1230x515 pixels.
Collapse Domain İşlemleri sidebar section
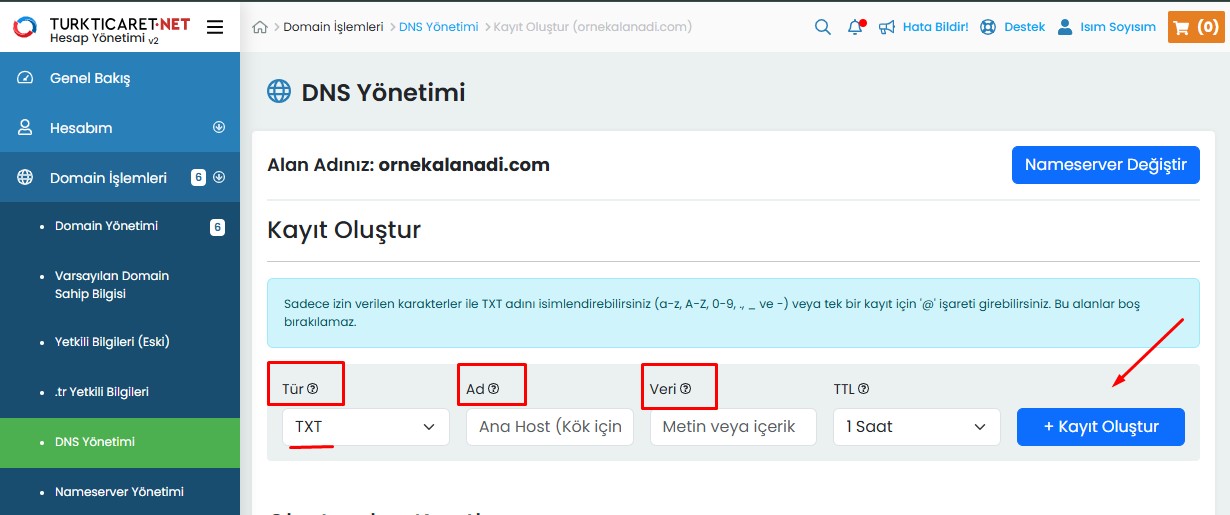click(x=219, y=178)
